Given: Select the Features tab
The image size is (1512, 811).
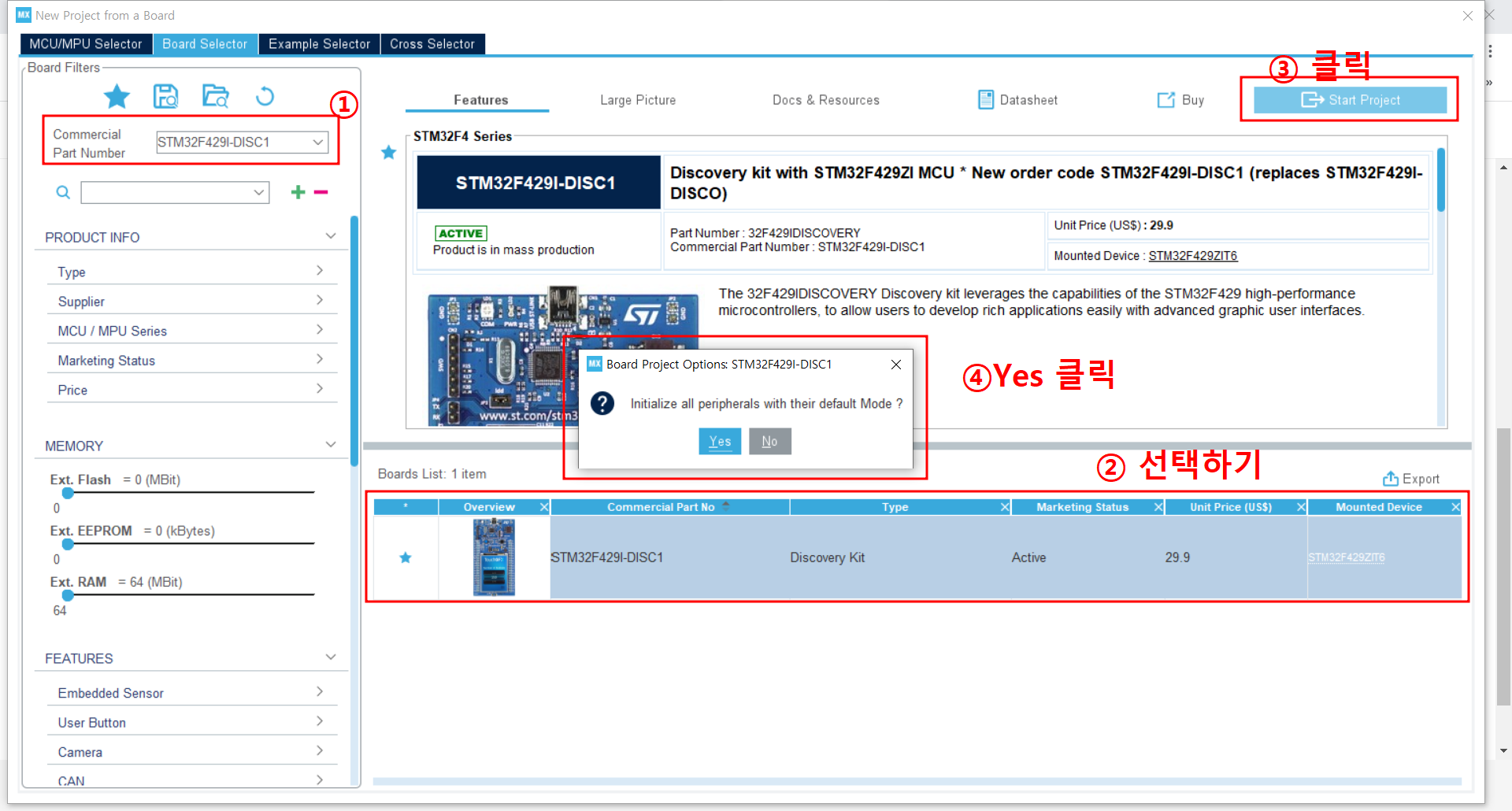Looking at the screenshot, I should click(480, 100).
